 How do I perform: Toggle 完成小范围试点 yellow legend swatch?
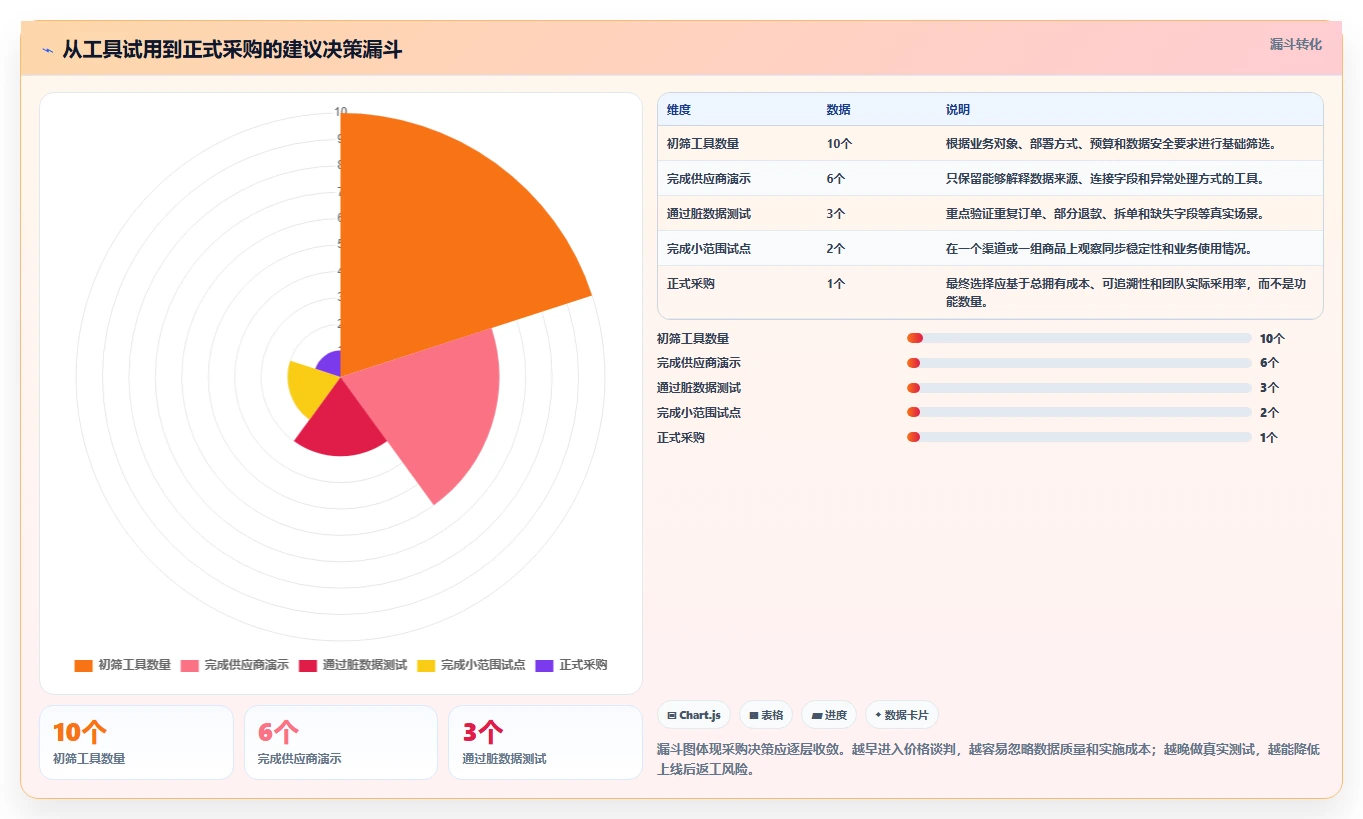click(x=426, y=665)
